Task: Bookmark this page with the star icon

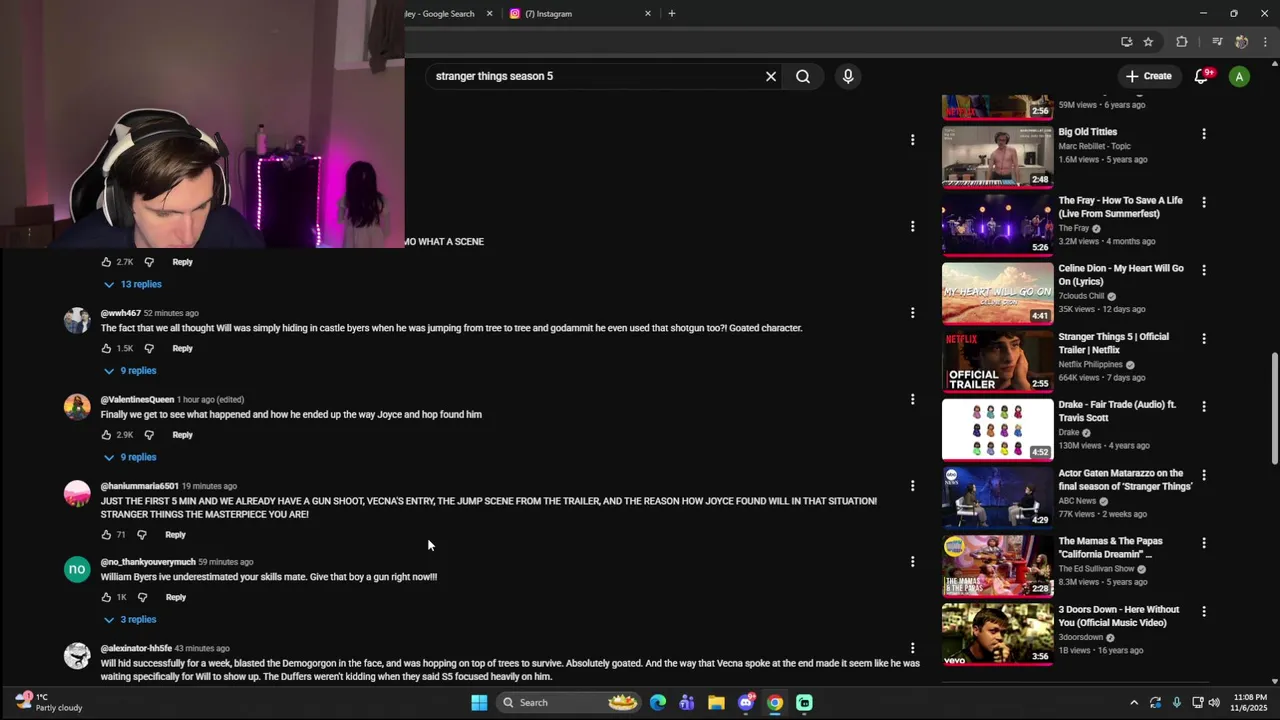Action: coord(1148,42)
